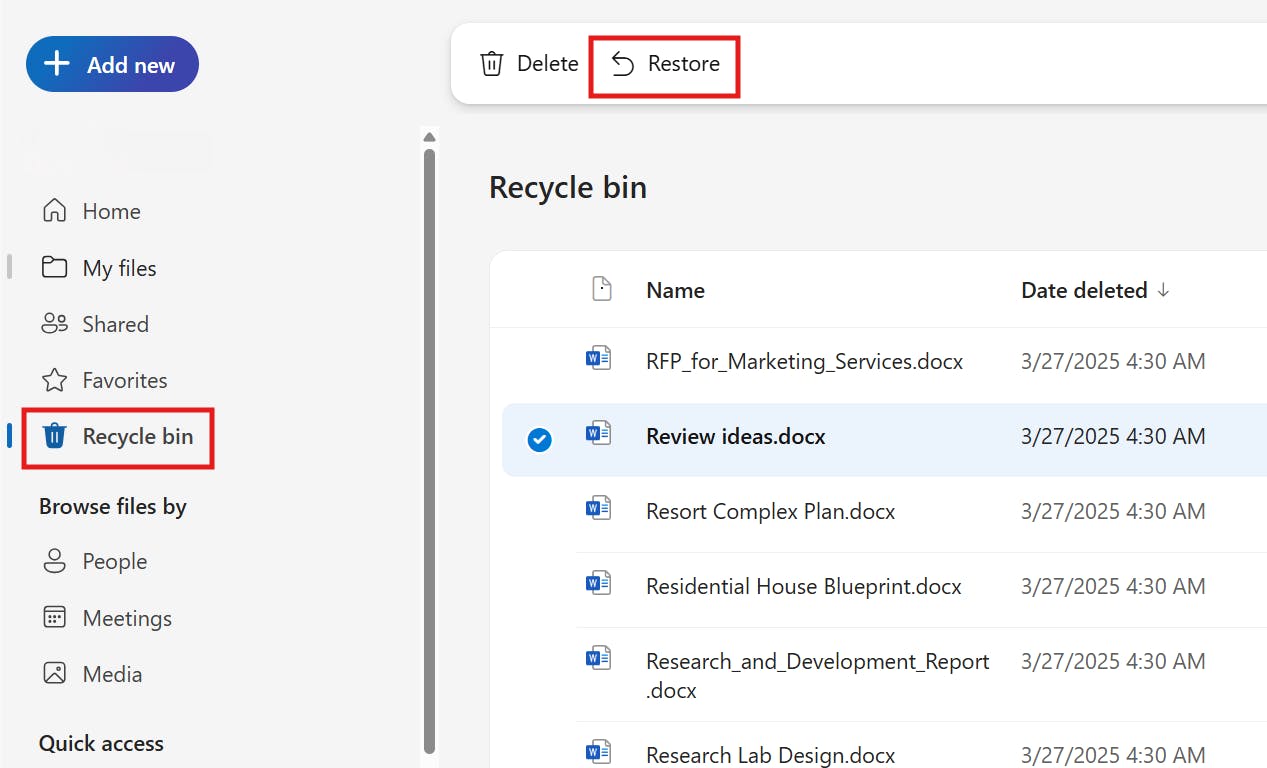Click scrollbar up arrow in sidebar
The height and width of the screenshot is (768, 1267).
tap(429, 137)
